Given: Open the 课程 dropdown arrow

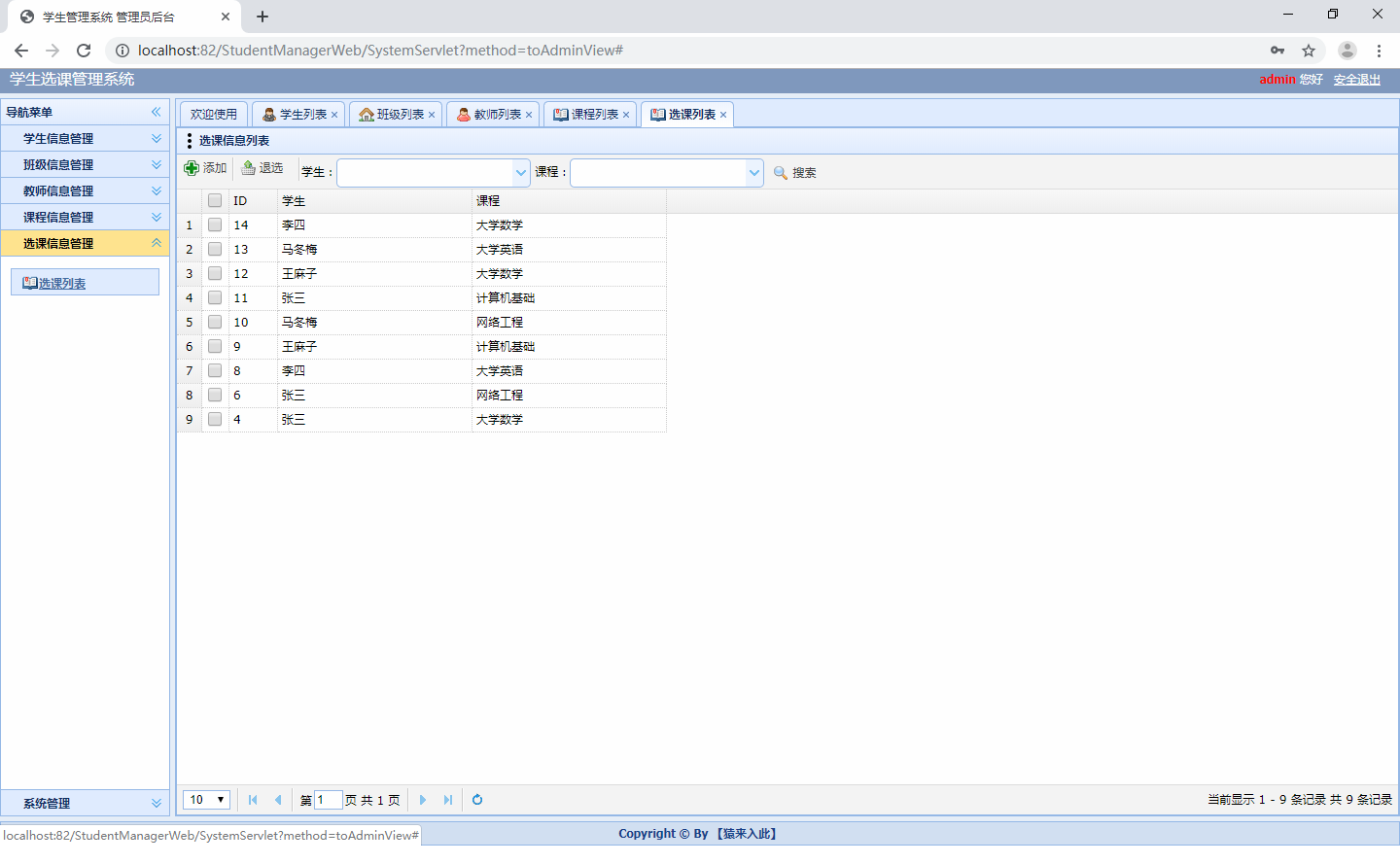Looking at the screenshot, I should (x=754, y=173).
